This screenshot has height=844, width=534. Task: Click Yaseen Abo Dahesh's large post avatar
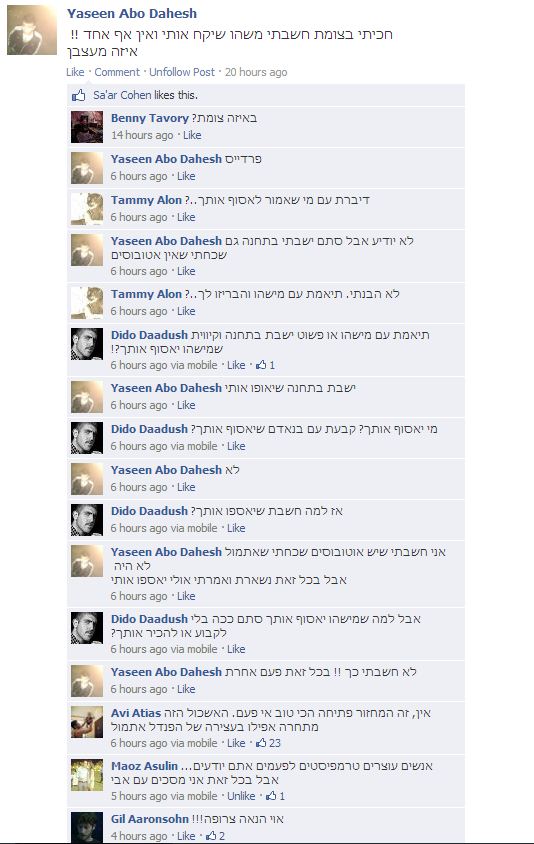pyautogui.click(x=32, y=30)
